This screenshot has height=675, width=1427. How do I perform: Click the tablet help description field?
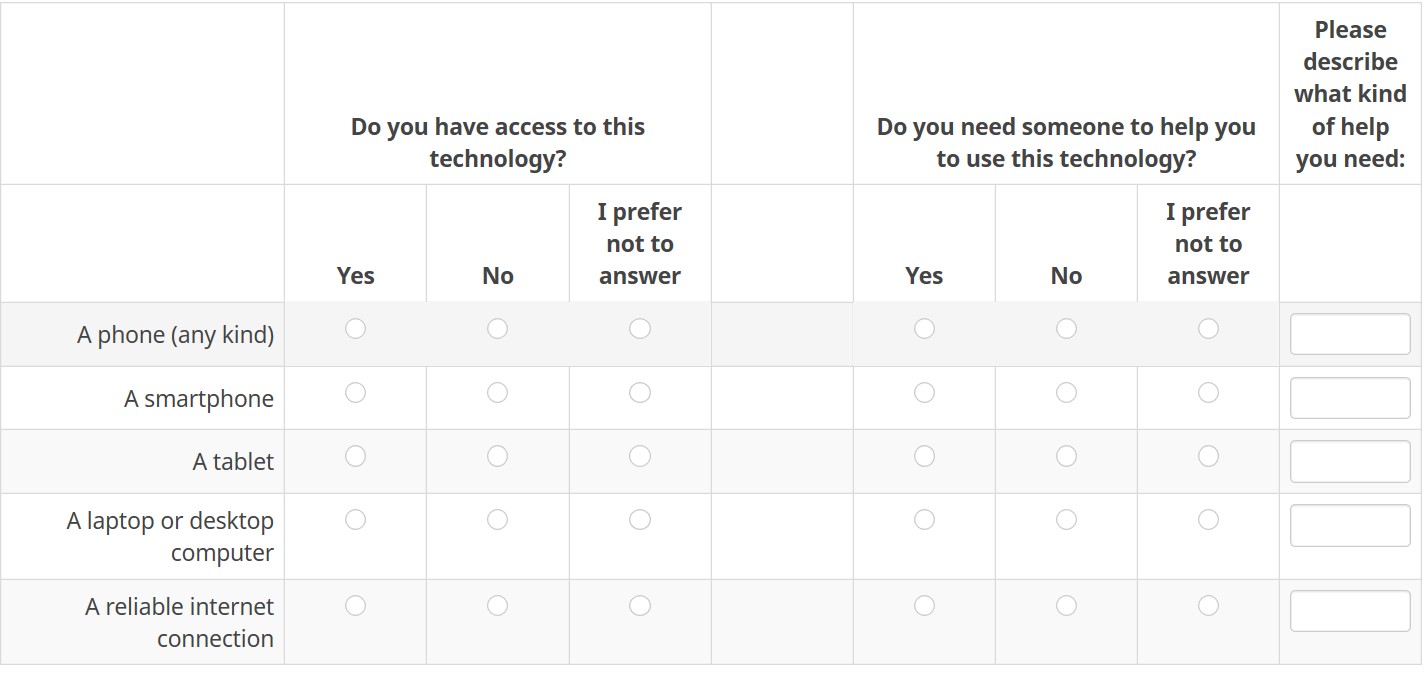click(1349, 462)
